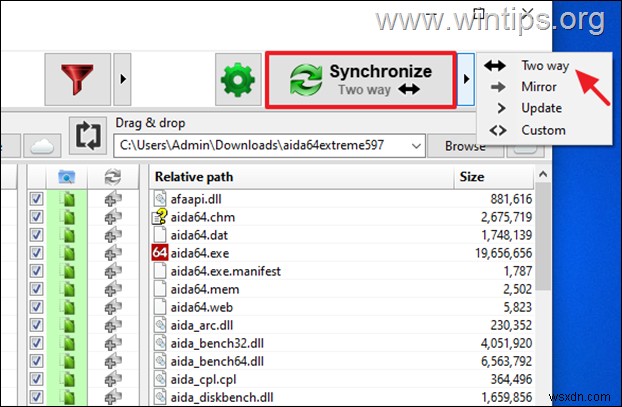Click the sync action column header icon
This screenshot has height=407, width=622.
tap(113, 177)
